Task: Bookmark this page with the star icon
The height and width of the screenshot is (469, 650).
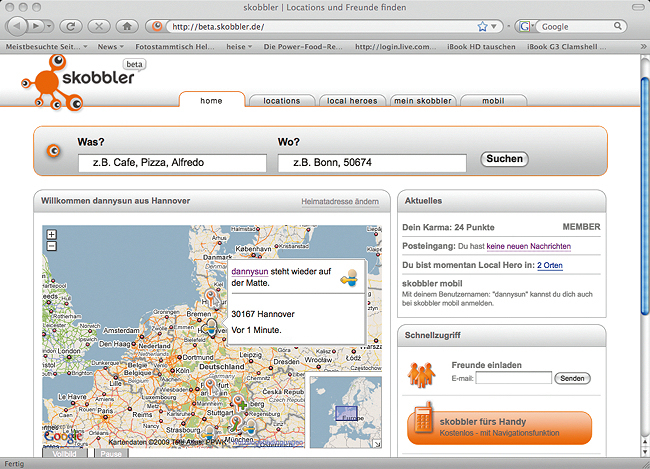Action: [482, 27]
